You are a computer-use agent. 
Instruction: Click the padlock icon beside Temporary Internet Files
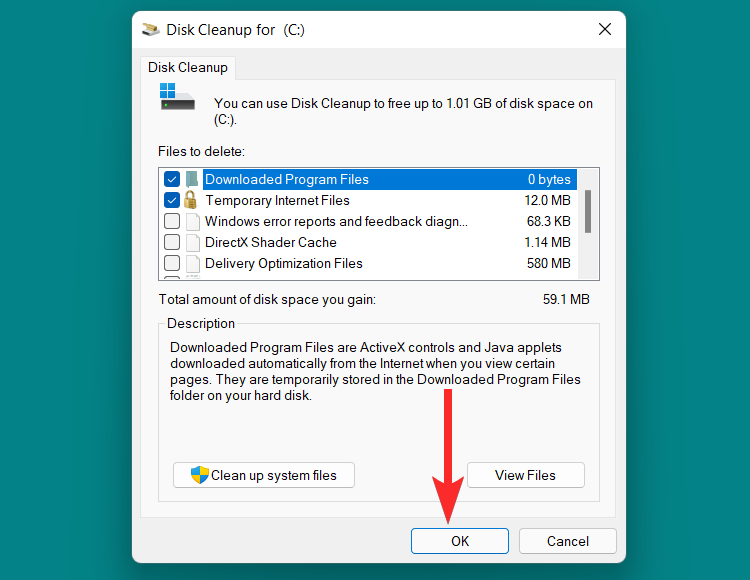(x=190, y=200)
